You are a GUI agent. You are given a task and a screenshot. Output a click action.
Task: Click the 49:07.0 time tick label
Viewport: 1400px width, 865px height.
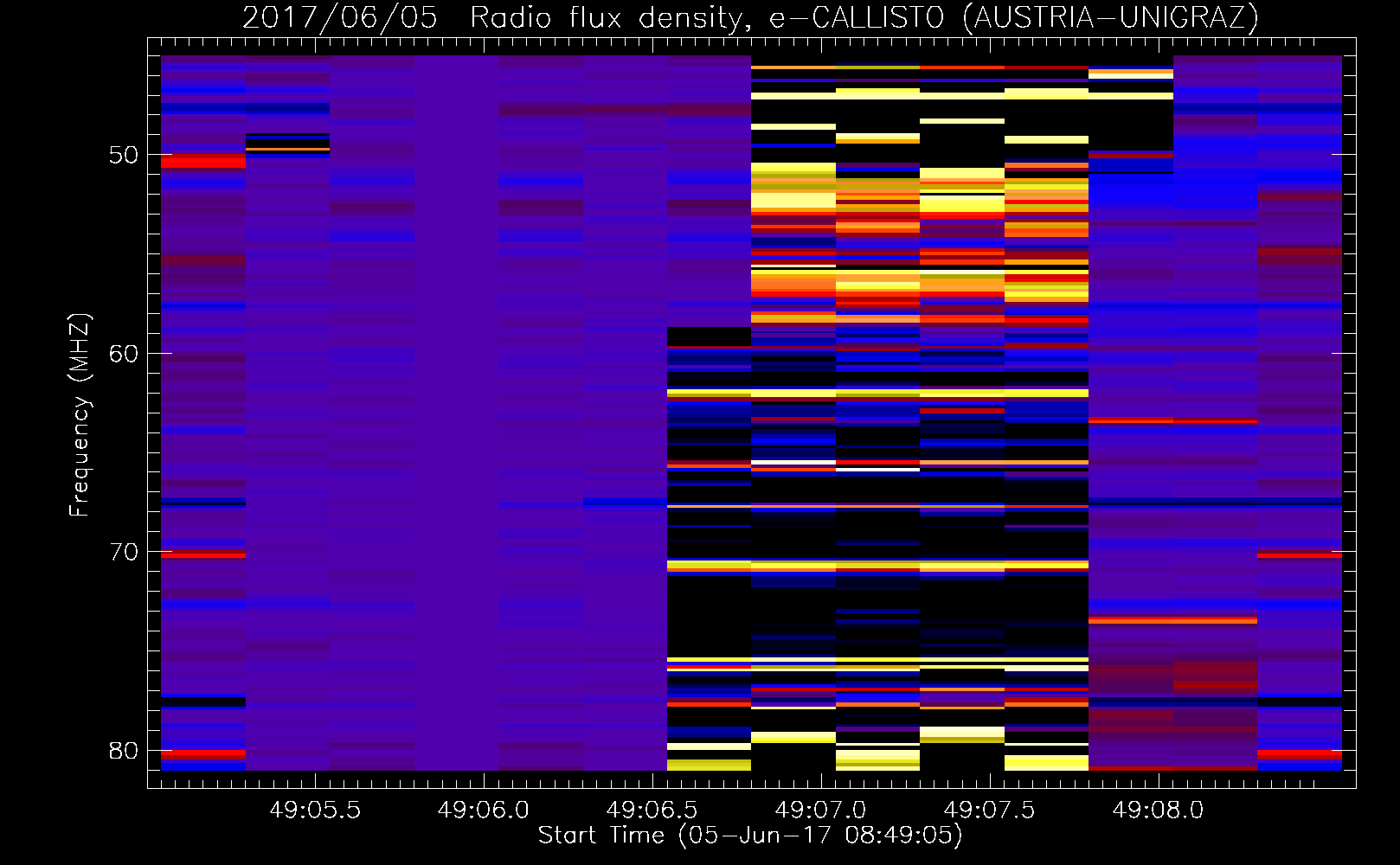[x=821, y=811]
